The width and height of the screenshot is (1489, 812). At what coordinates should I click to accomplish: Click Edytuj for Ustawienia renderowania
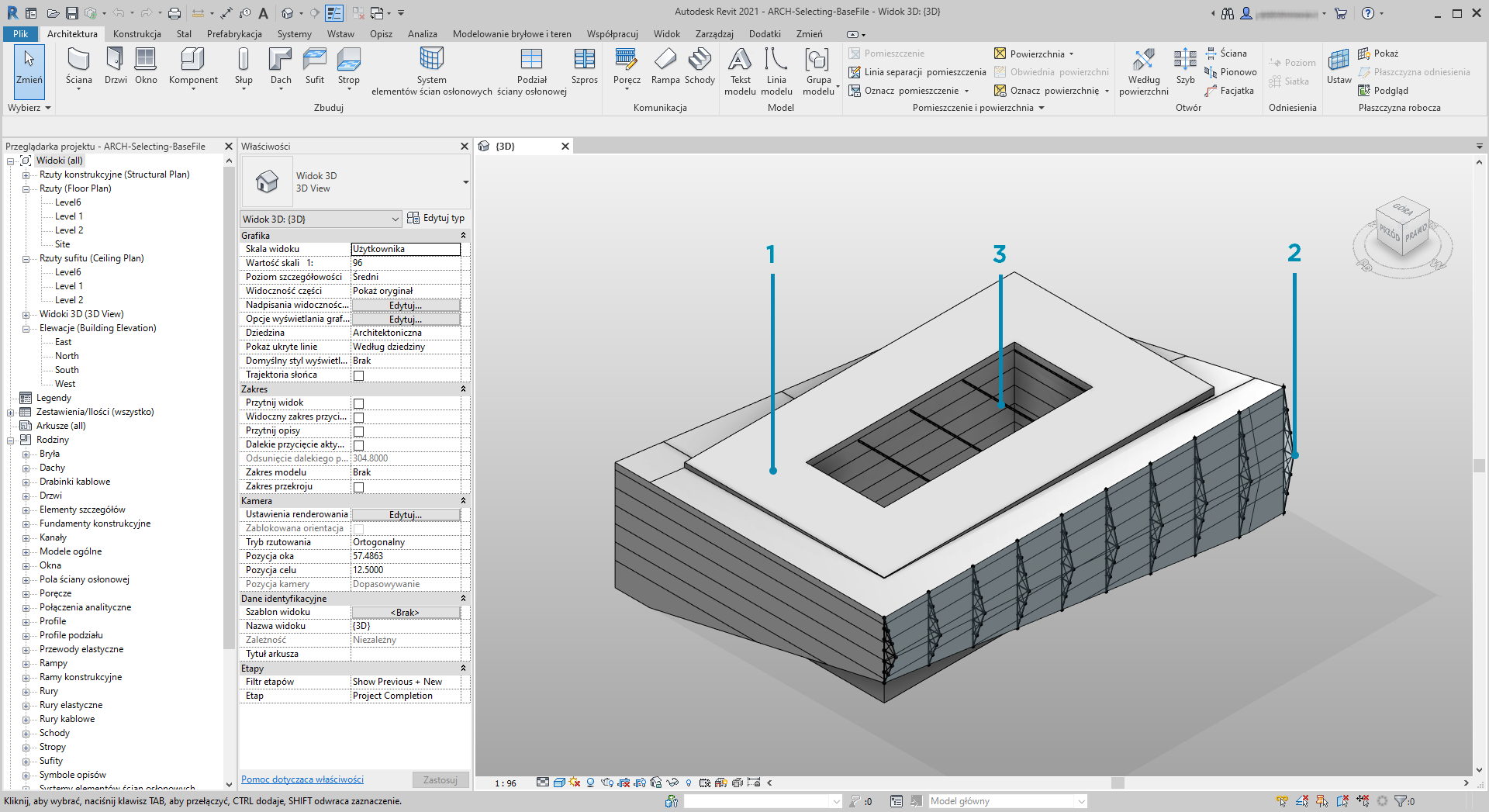point(406,514)
